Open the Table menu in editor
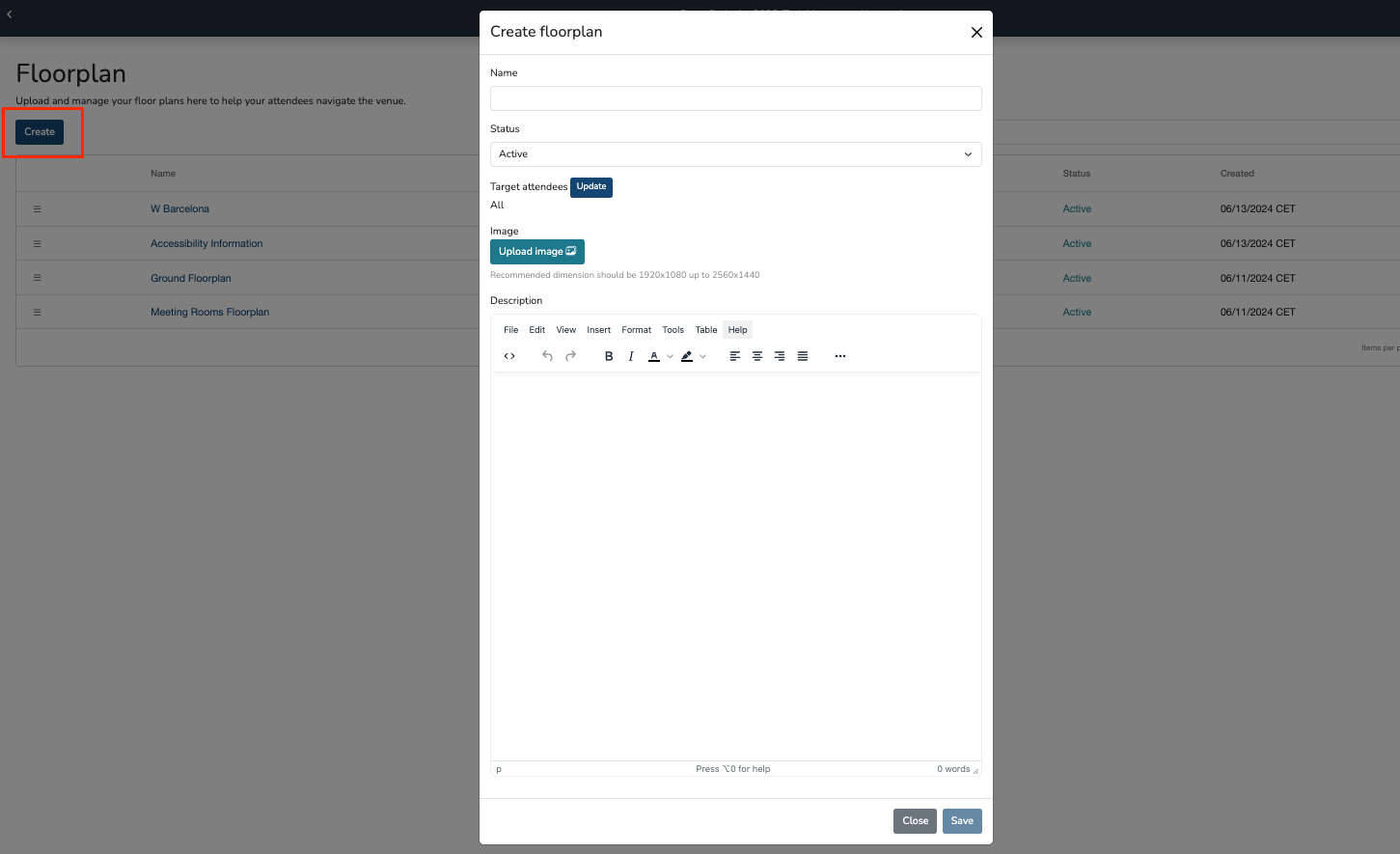 coord(706,330)
